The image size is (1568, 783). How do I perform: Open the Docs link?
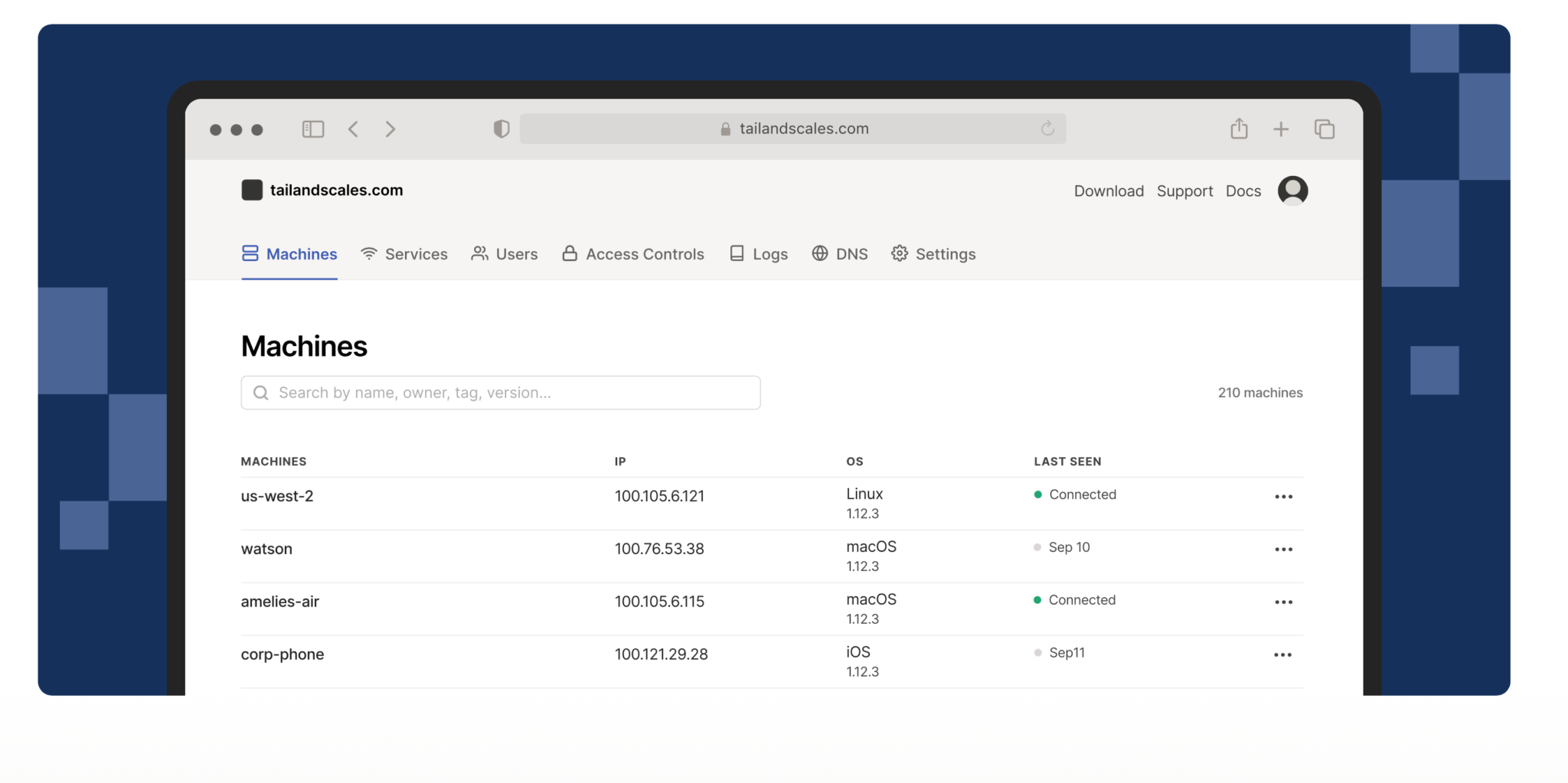(1243, 191)
